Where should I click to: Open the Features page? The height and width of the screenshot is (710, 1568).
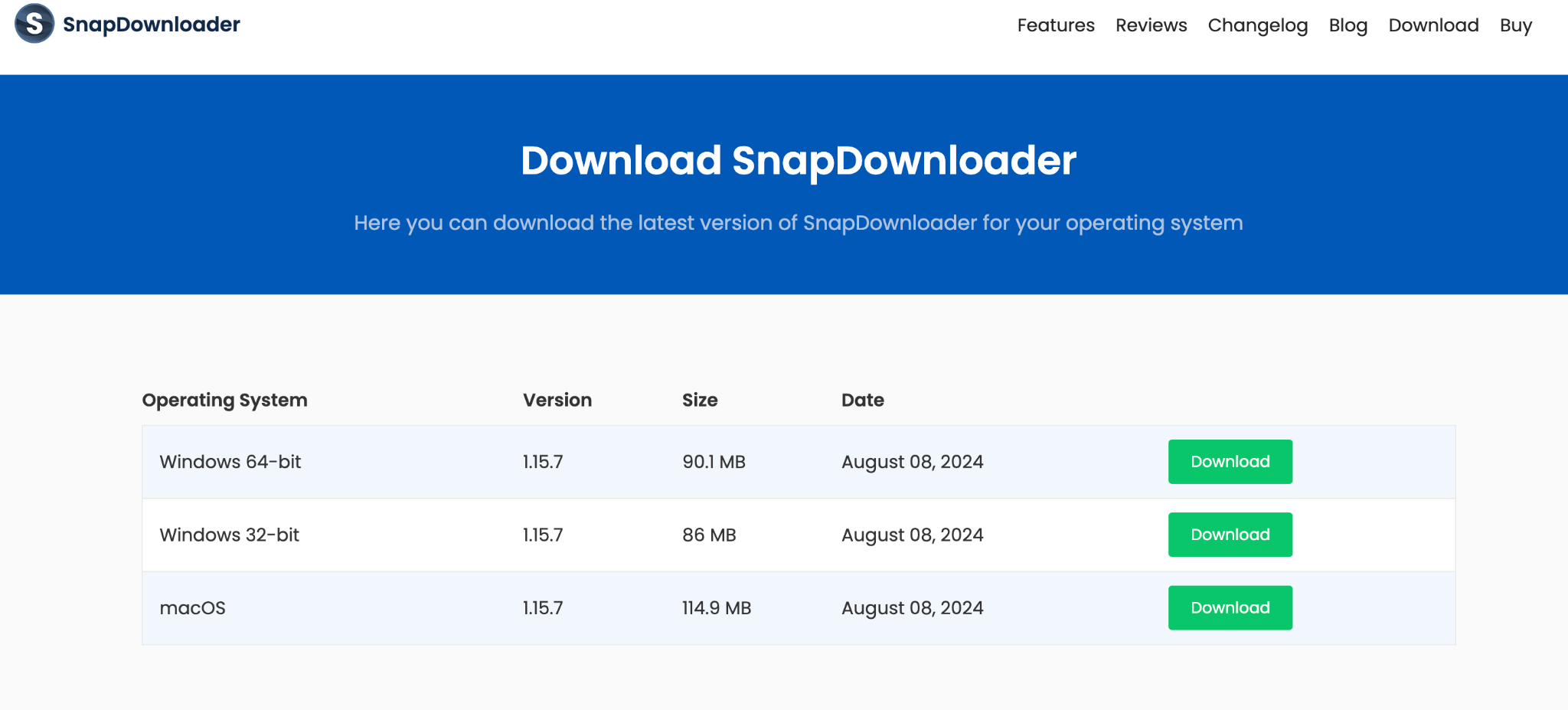tap(1056, 25)
